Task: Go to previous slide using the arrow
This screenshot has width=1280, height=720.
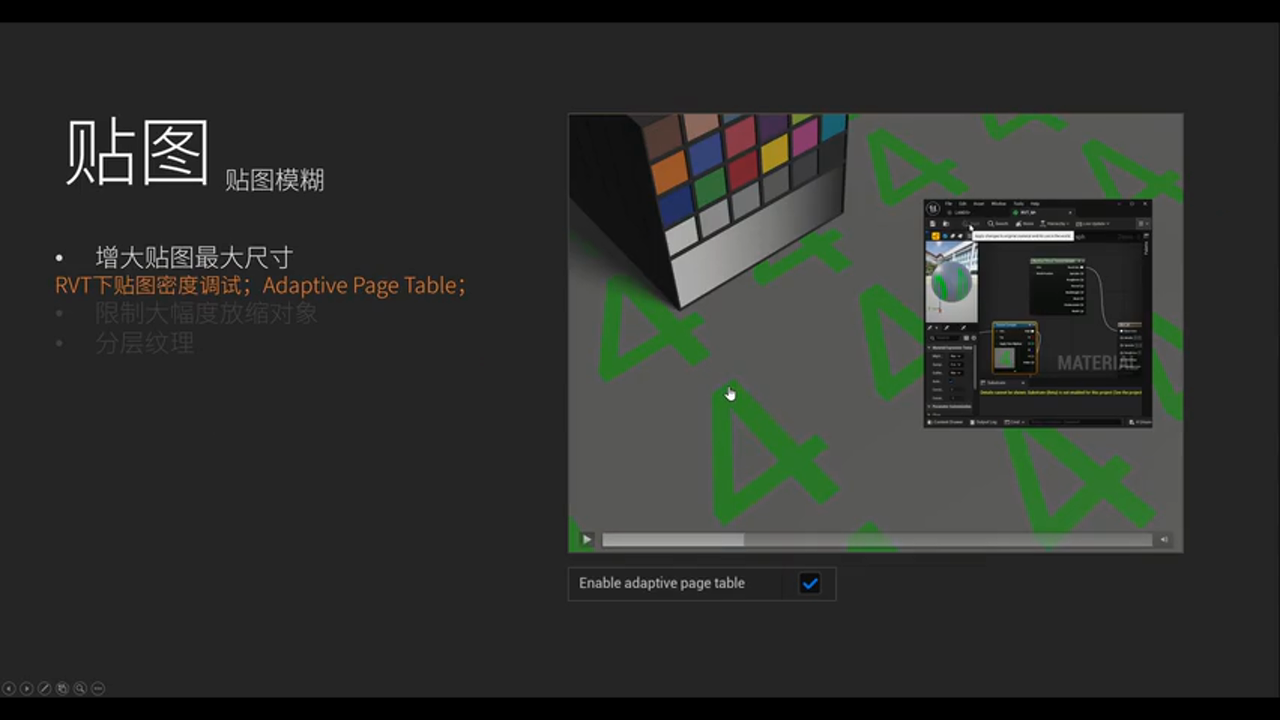Action: click(9, 688)
